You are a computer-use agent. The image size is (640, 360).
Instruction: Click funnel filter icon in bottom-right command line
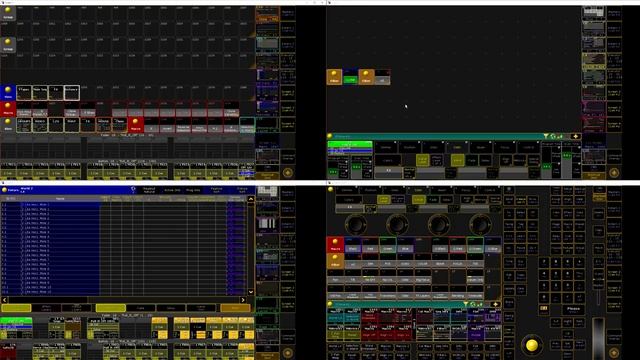(x=466, y=304)
